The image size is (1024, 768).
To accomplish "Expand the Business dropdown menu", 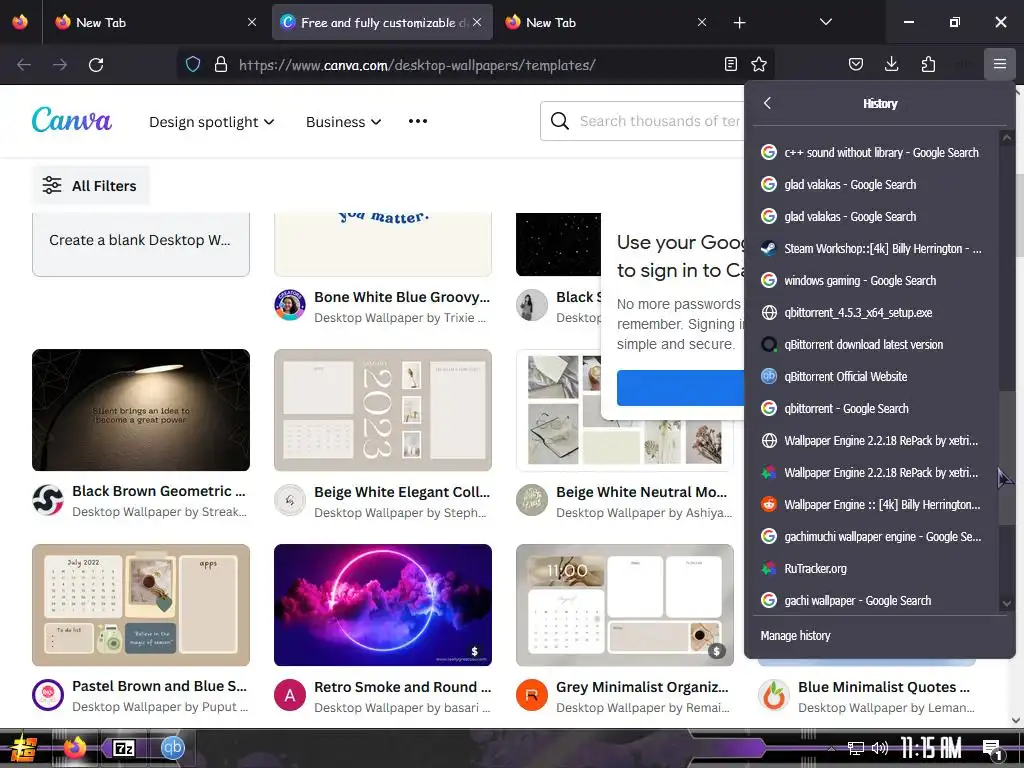I will (344, 122).
